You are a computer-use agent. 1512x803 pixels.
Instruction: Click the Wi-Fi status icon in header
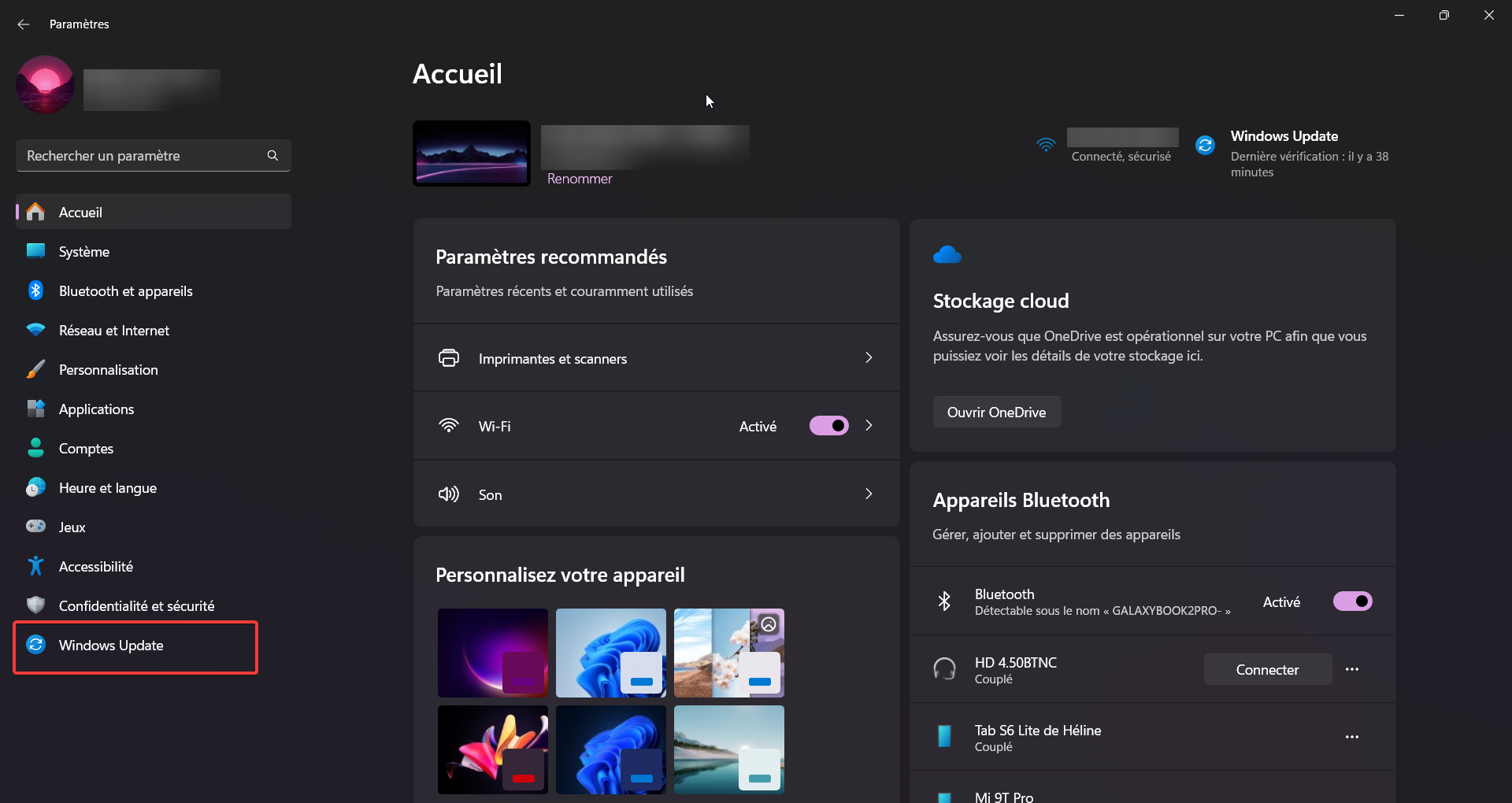click(1046, 145)
